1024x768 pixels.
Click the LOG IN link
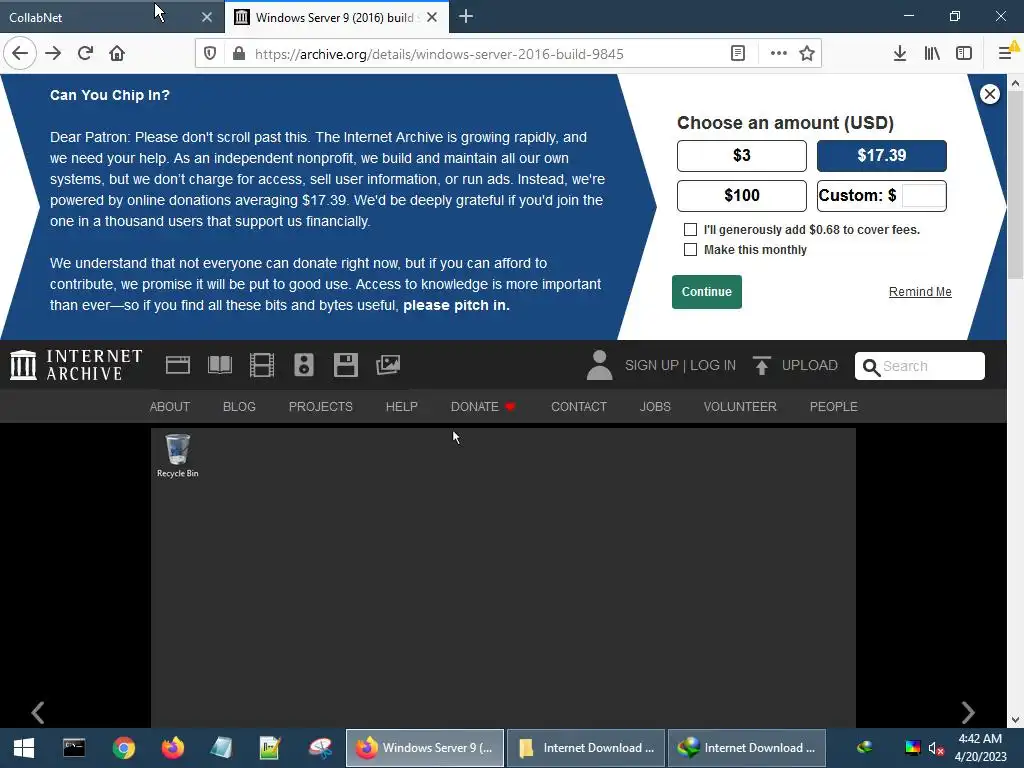(712, 365)
